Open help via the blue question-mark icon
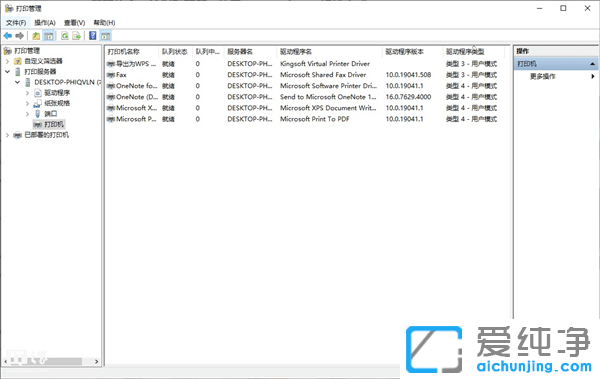This screenshot has height=379, width=600. tap(93, 36)
